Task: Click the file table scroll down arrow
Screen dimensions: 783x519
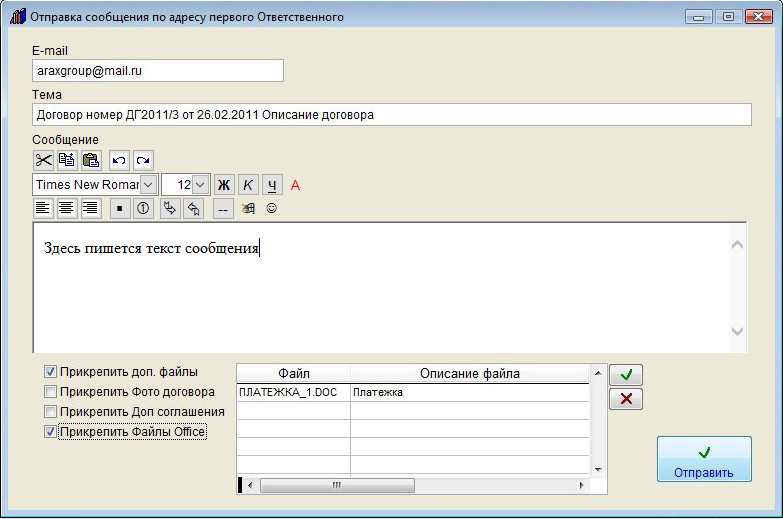Action: (598, 470)
